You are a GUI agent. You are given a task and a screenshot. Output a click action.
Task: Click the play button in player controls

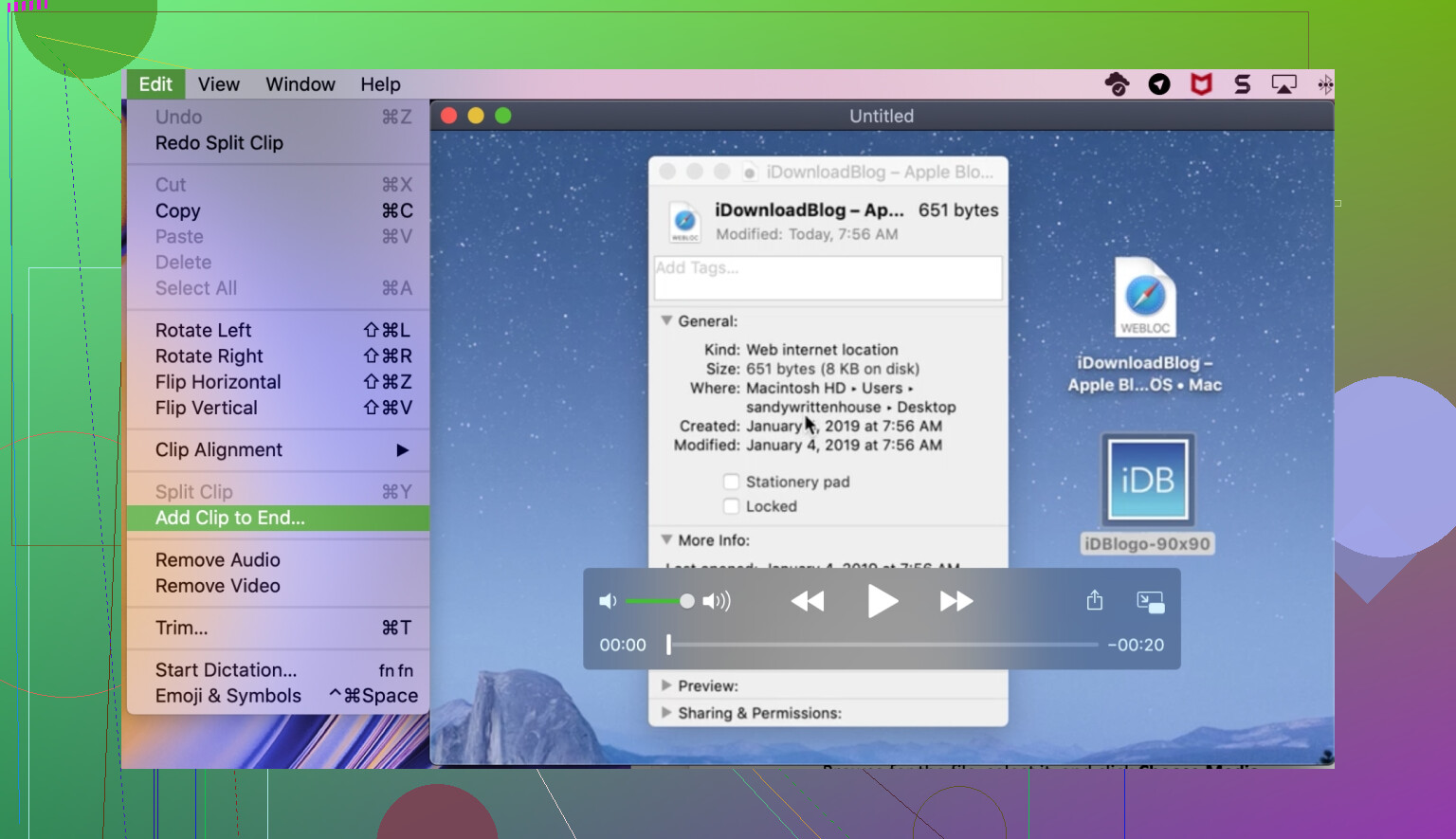point(882,601)
